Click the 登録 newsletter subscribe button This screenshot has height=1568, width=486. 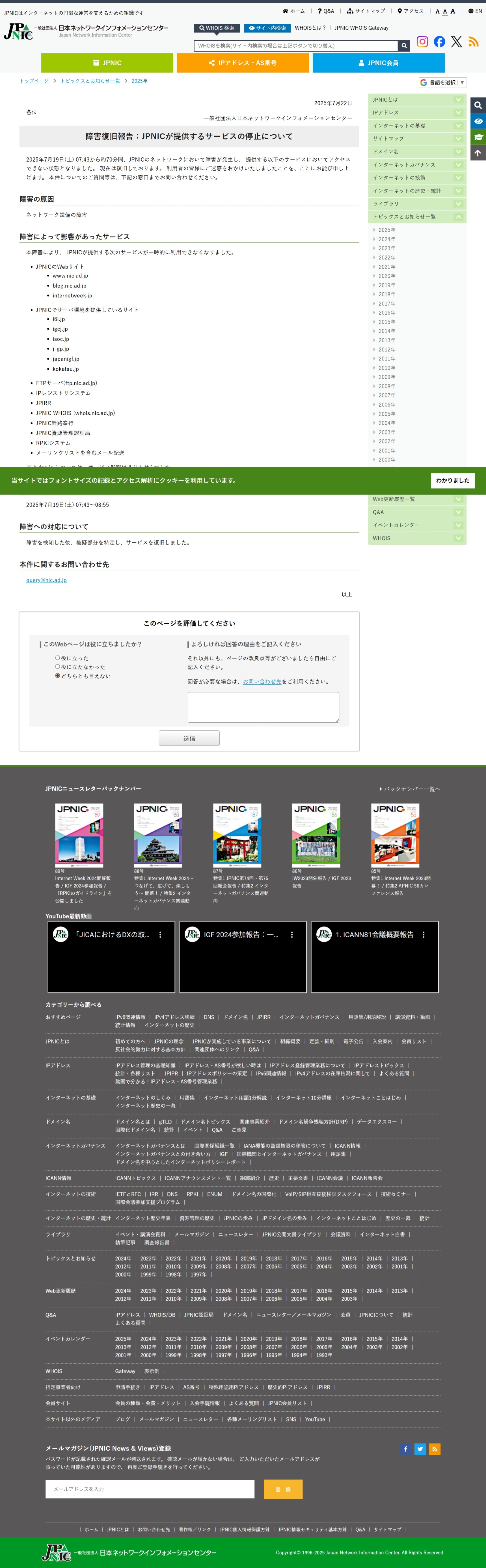coord(283,1489)
